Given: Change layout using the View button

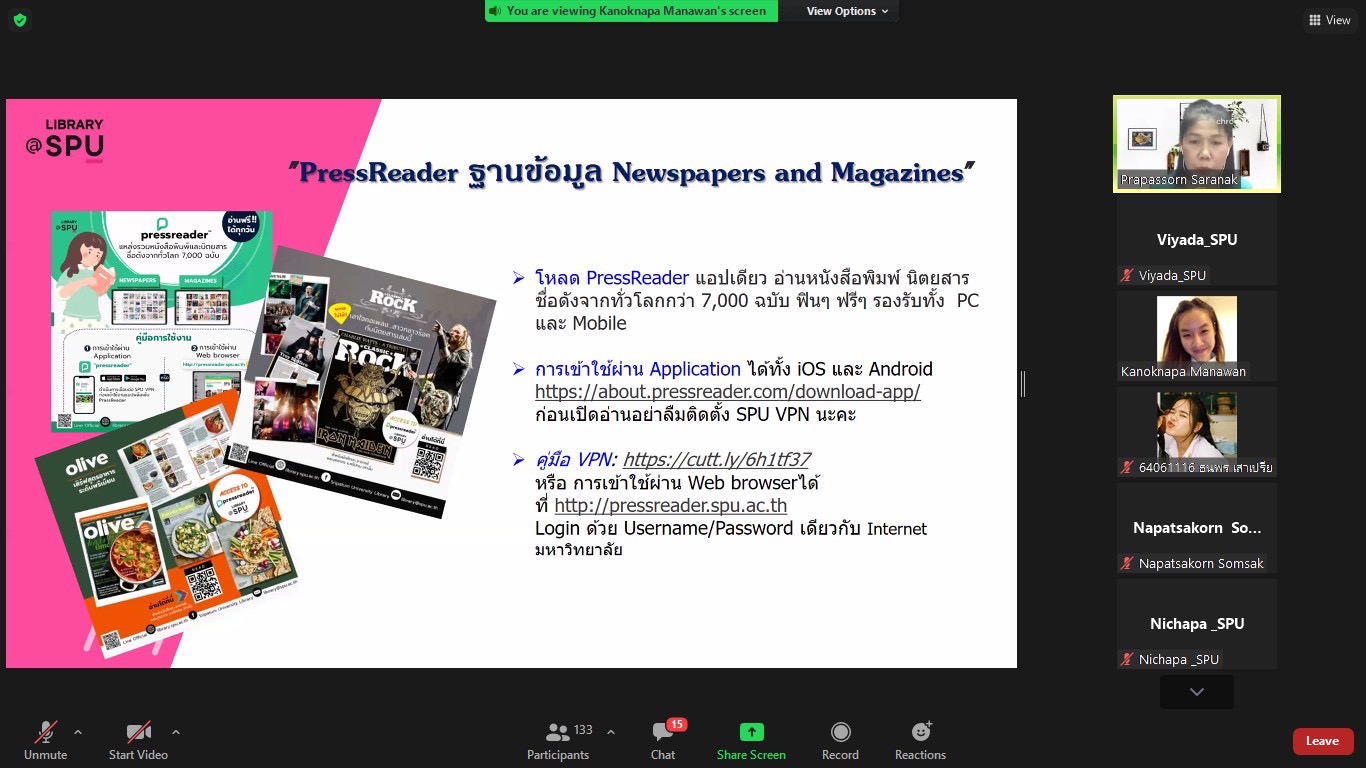Looking at the screenshot, I should (x=1329, y=20).
